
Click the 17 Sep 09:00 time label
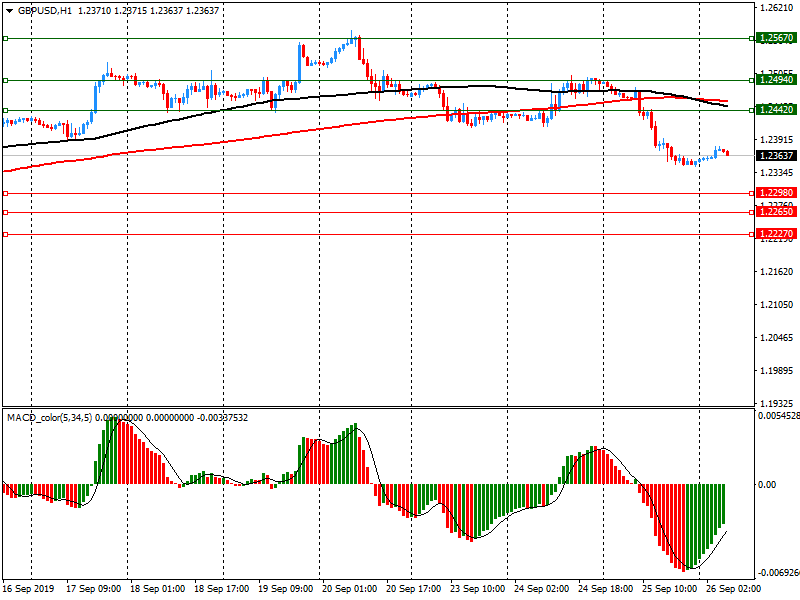pos(93,589)
